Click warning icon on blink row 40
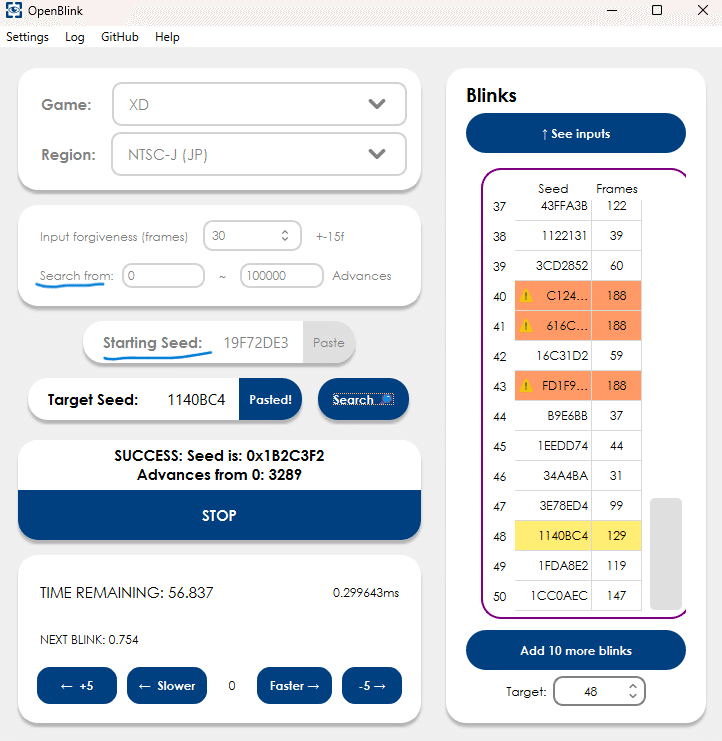This screenshot has width=722, height=741. coord(526,296)
